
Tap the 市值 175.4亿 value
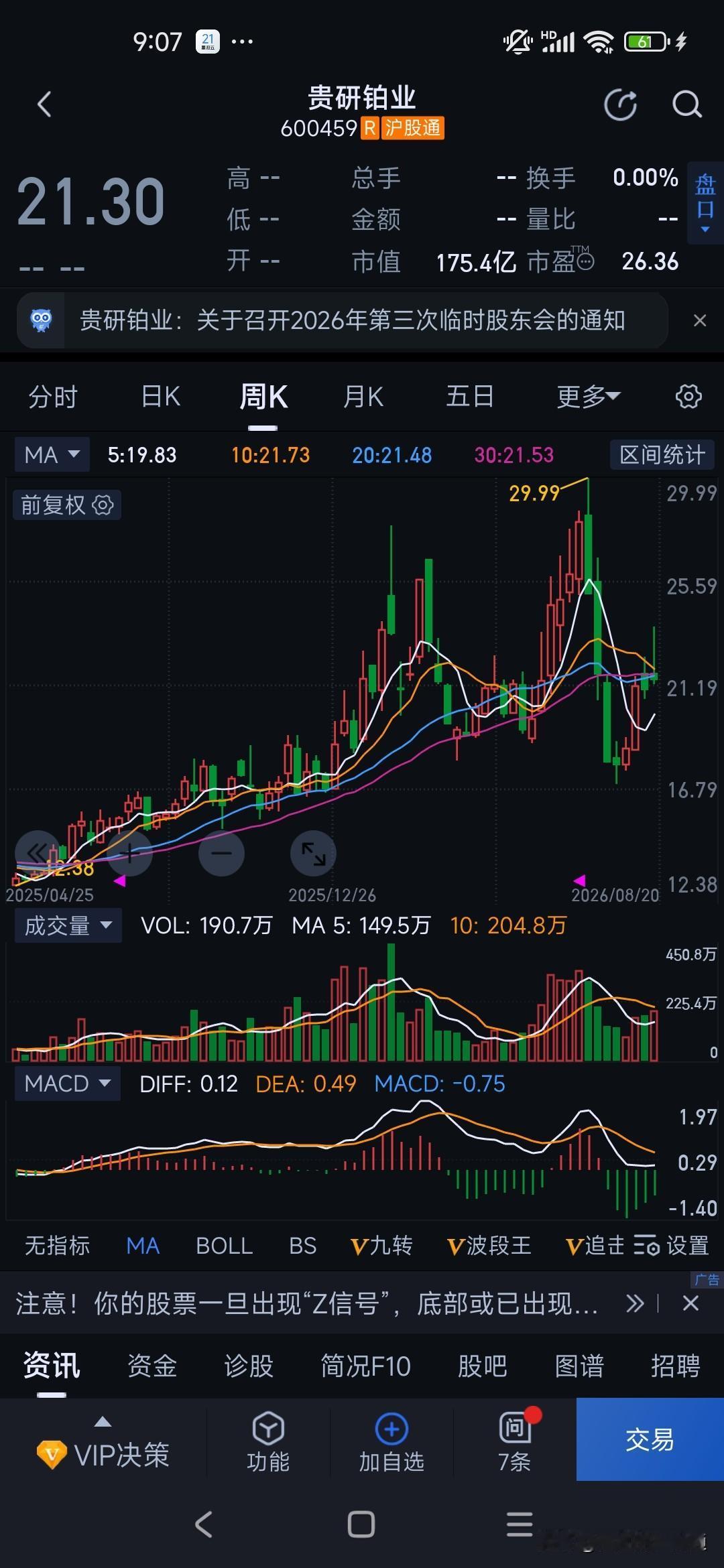[476, 262]
